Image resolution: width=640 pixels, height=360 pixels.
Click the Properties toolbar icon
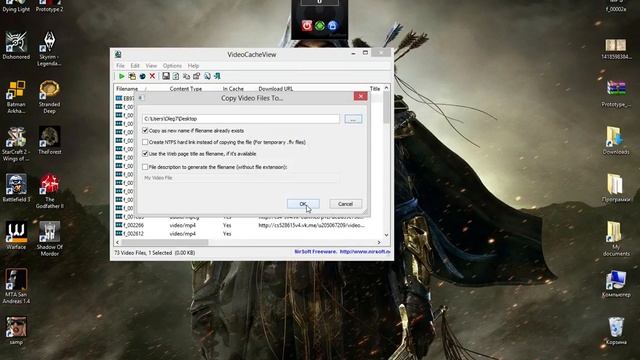click(196, 76)
